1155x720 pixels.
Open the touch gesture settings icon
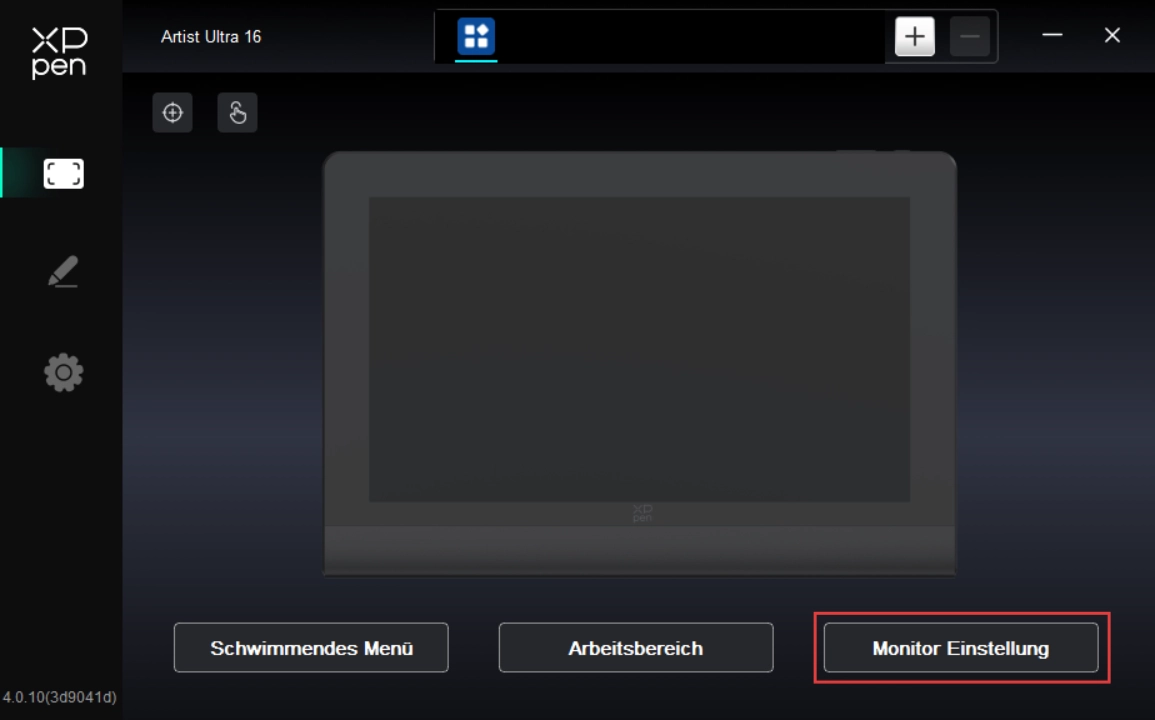(237, 113)
